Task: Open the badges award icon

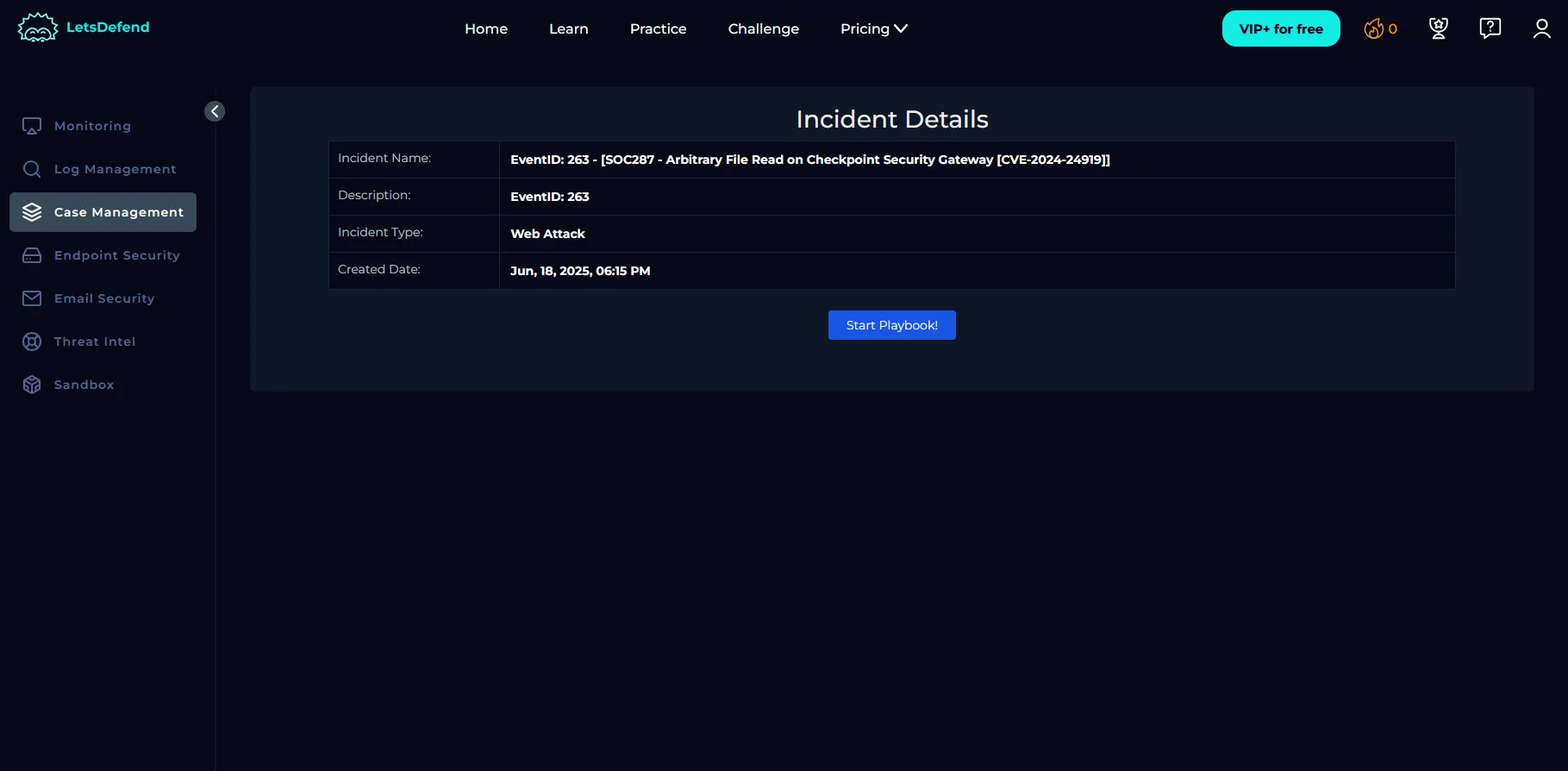Action: [x=1438, y=28]
